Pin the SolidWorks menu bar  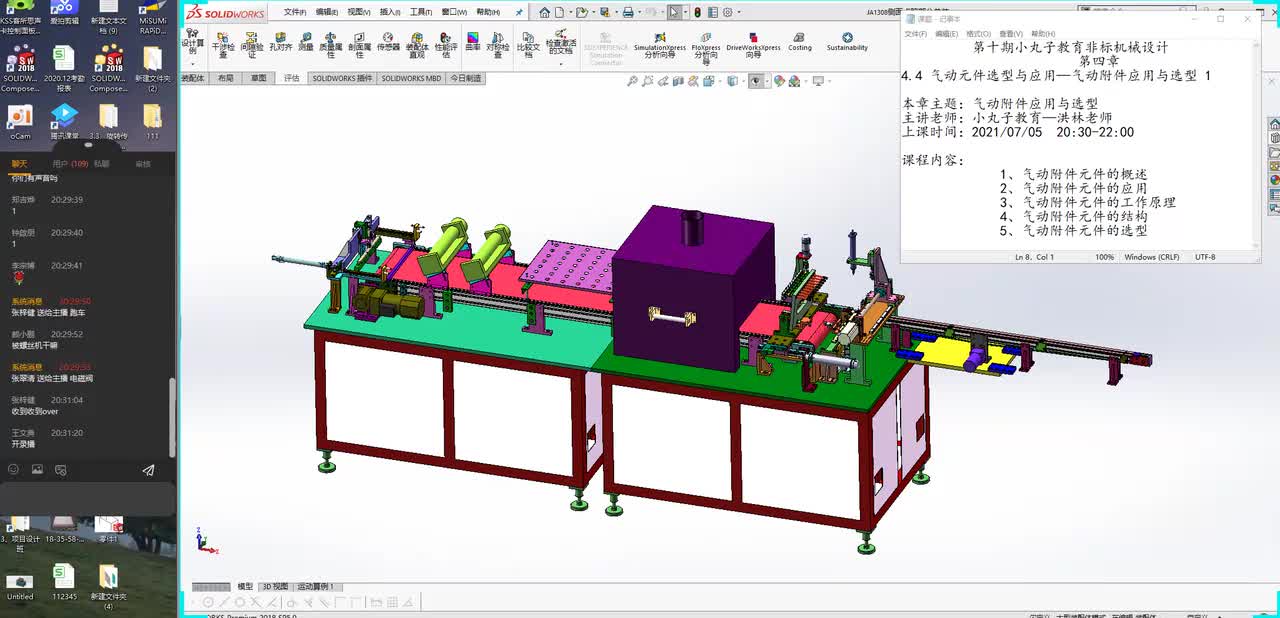519,12
